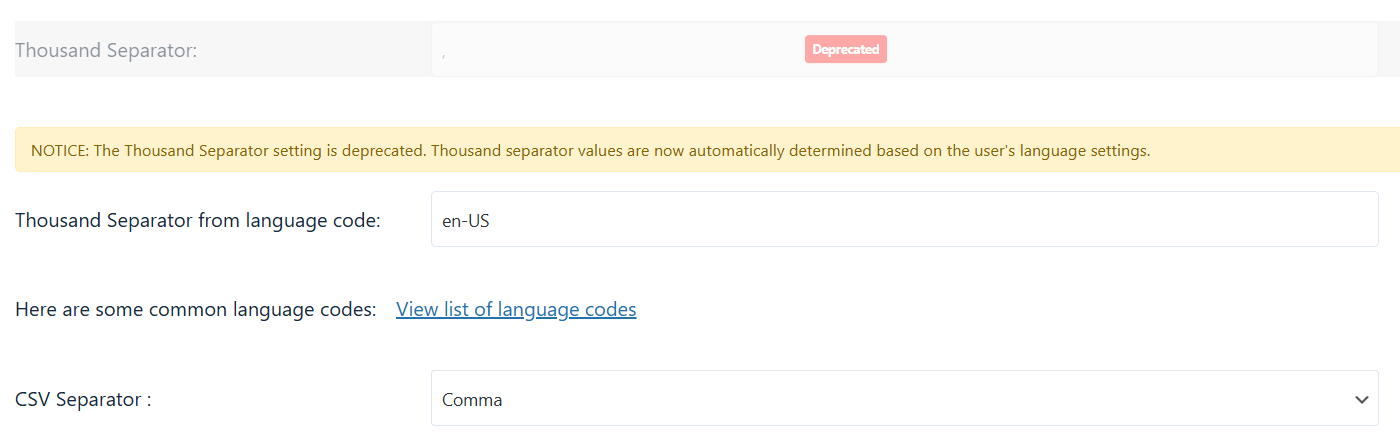
Task: Place cursor after en-US text
Action: [x=491, y=220]
